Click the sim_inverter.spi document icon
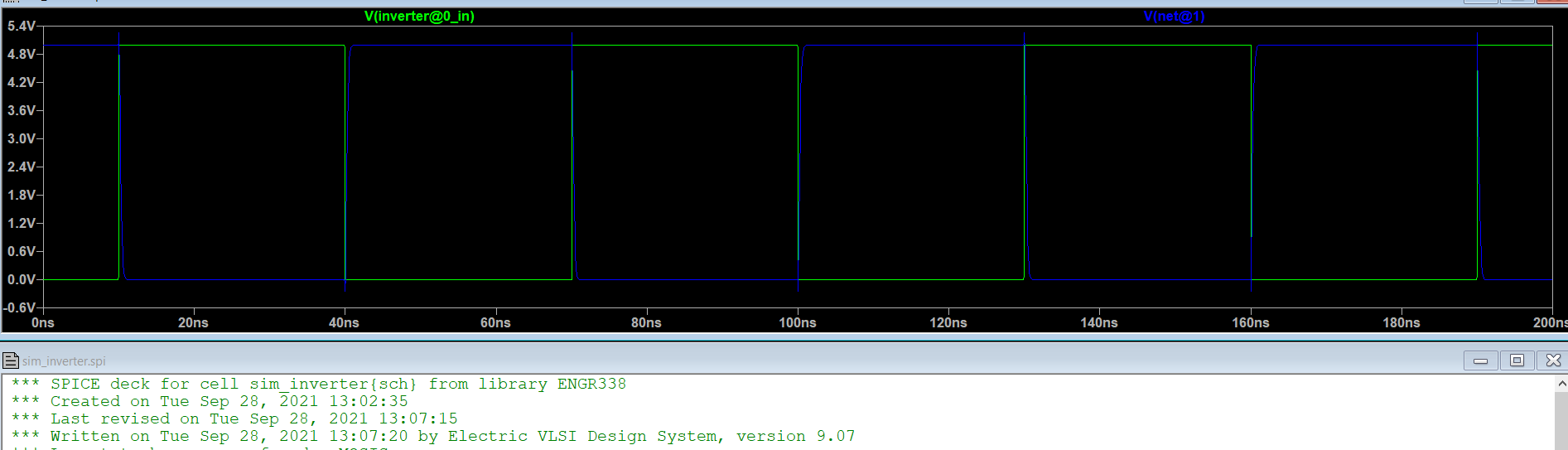 point(11,360)
